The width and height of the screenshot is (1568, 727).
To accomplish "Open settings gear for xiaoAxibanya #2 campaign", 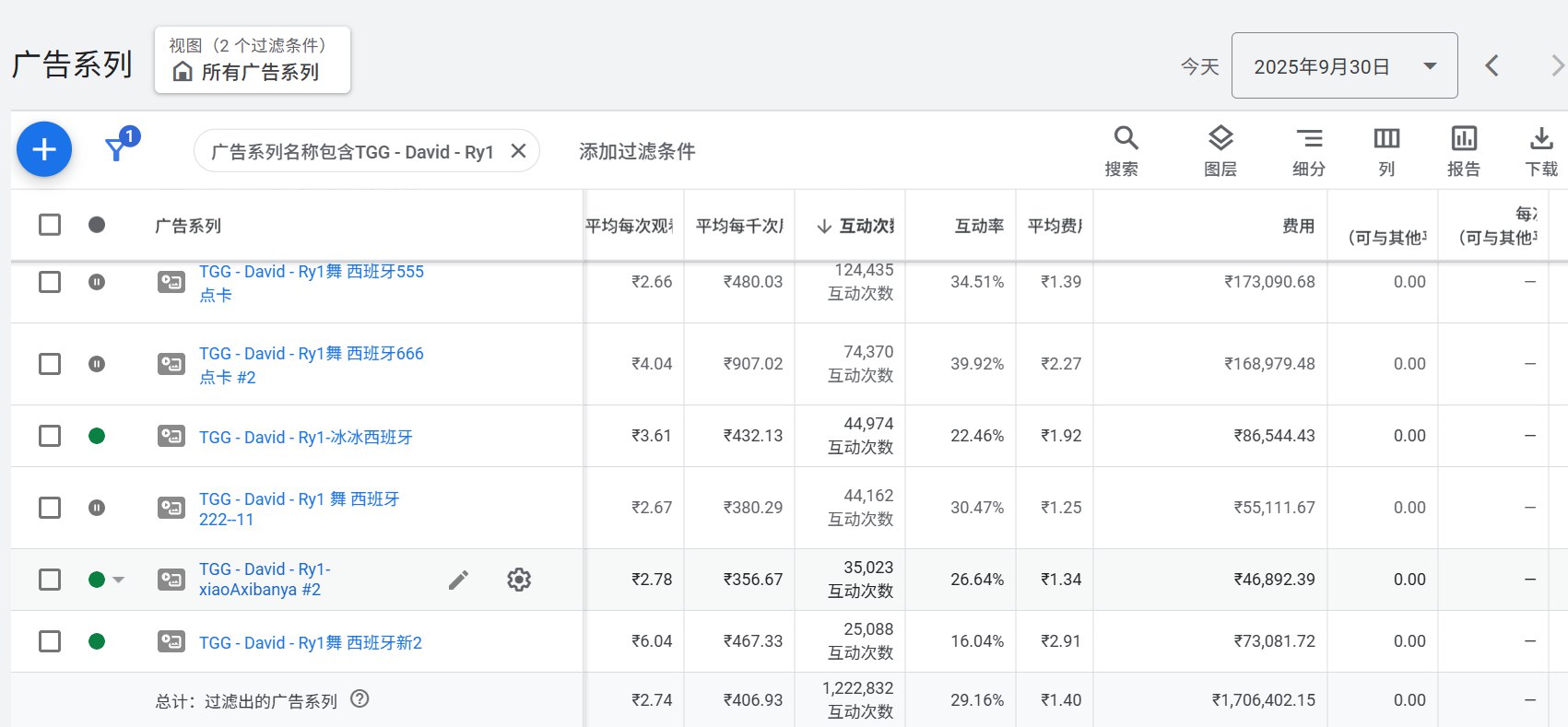I will [x=519, y=580].
